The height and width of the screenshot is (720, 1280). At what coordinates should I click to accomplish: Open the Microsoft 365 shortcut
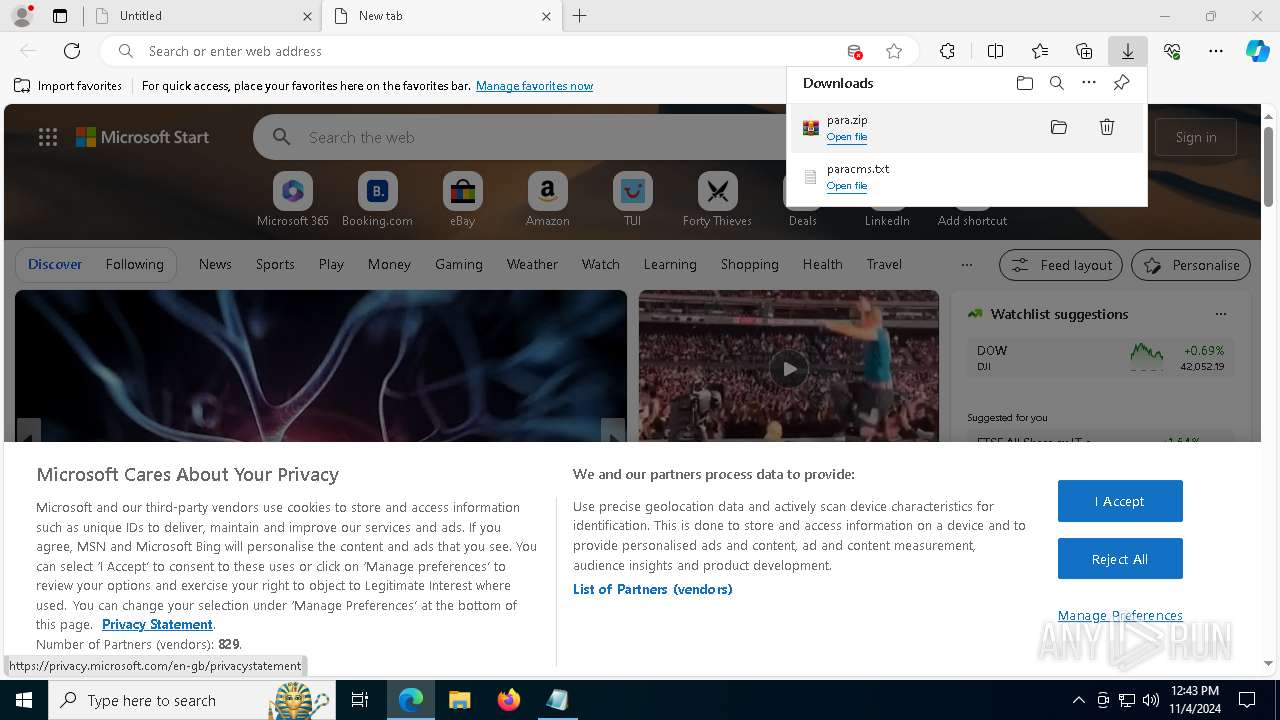coord(293,200)
